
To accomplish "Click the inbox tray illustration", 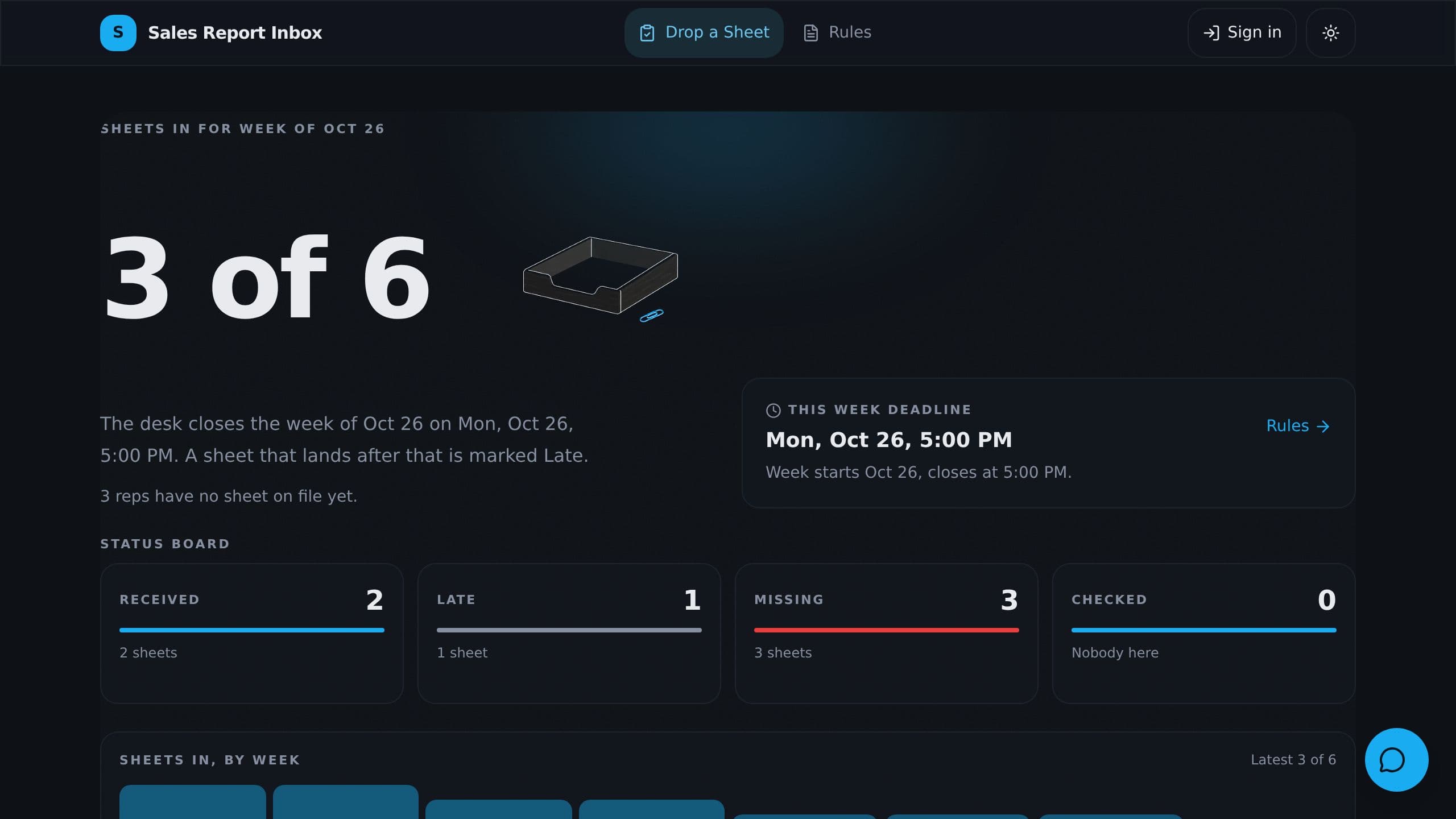I will (600, 275).
